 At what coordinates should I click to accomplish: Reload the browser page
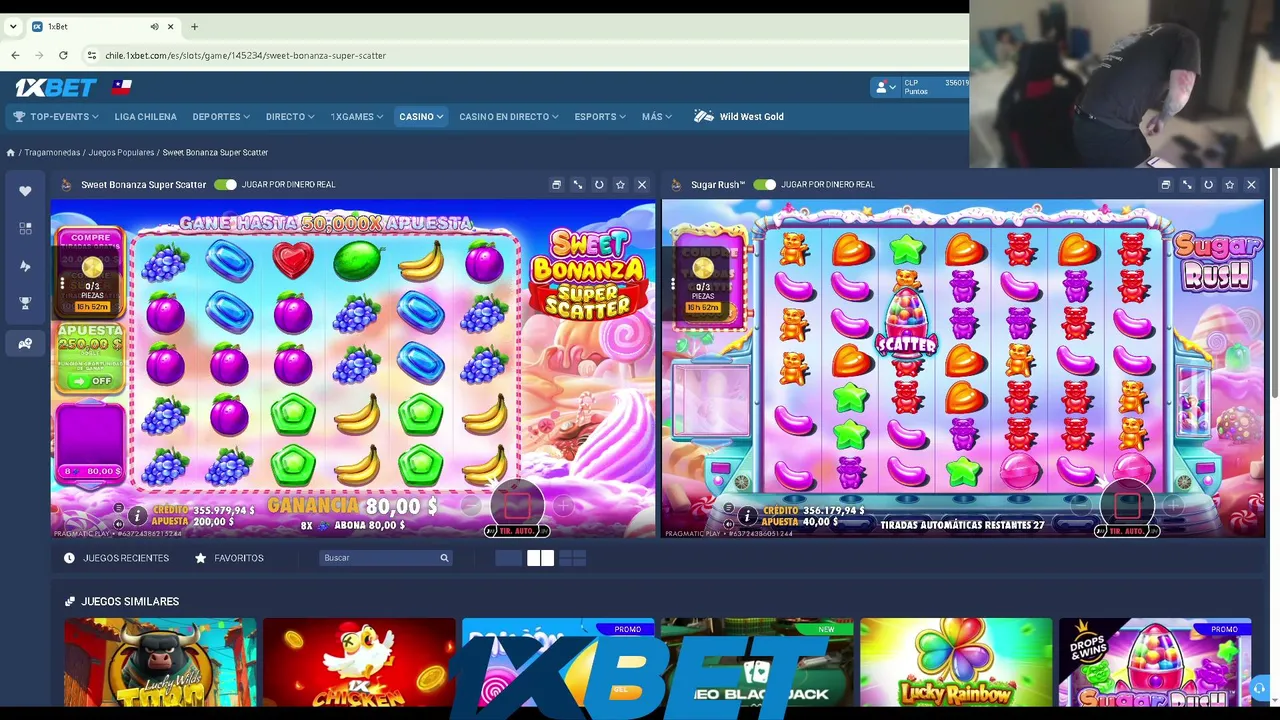tap(63, 55)
